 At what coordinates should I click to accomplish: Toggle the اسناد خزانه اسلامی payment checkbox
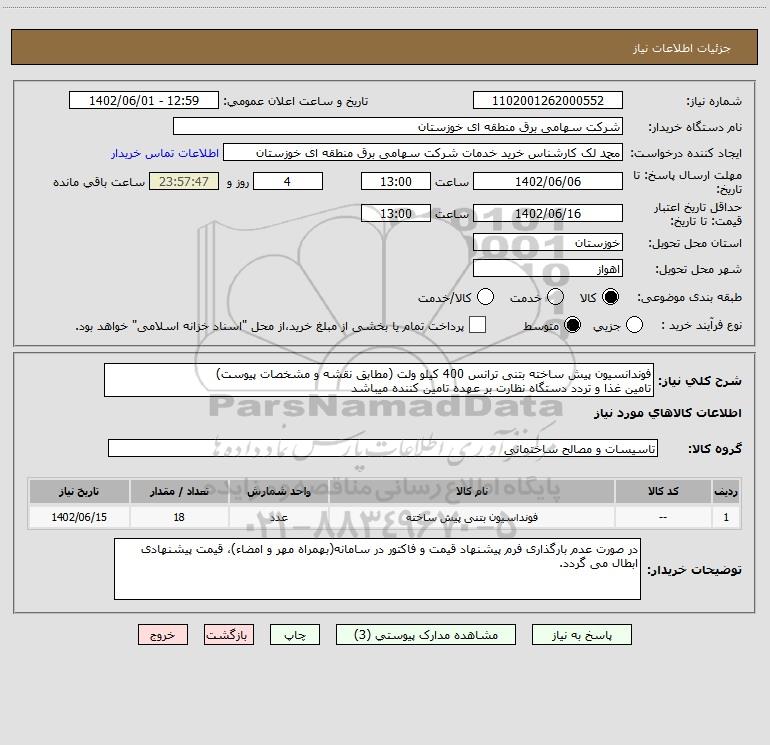[477, 325]
